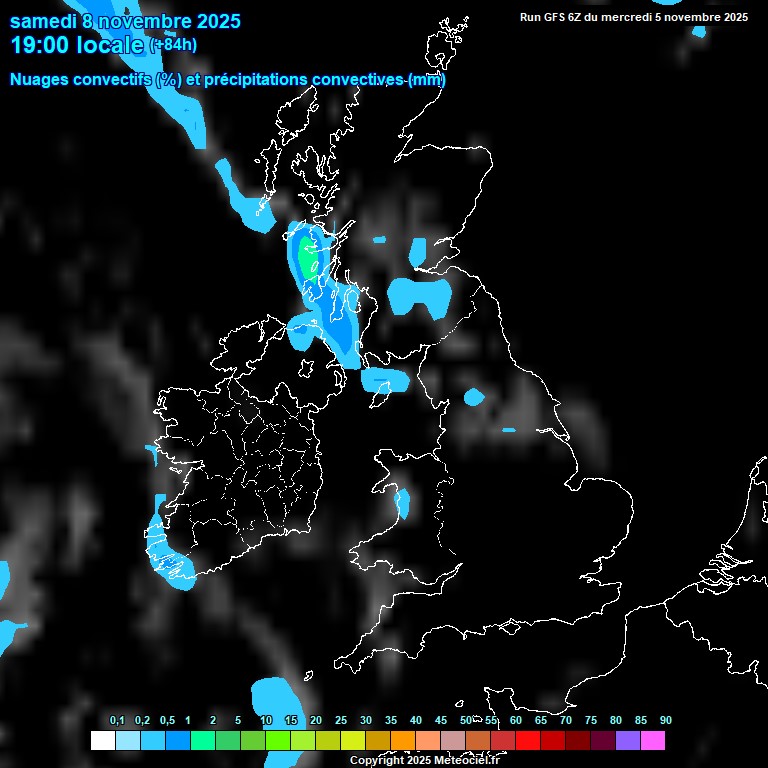Click the small blue patch over Wales
768x768 pixels.
(x=402, y=503)
